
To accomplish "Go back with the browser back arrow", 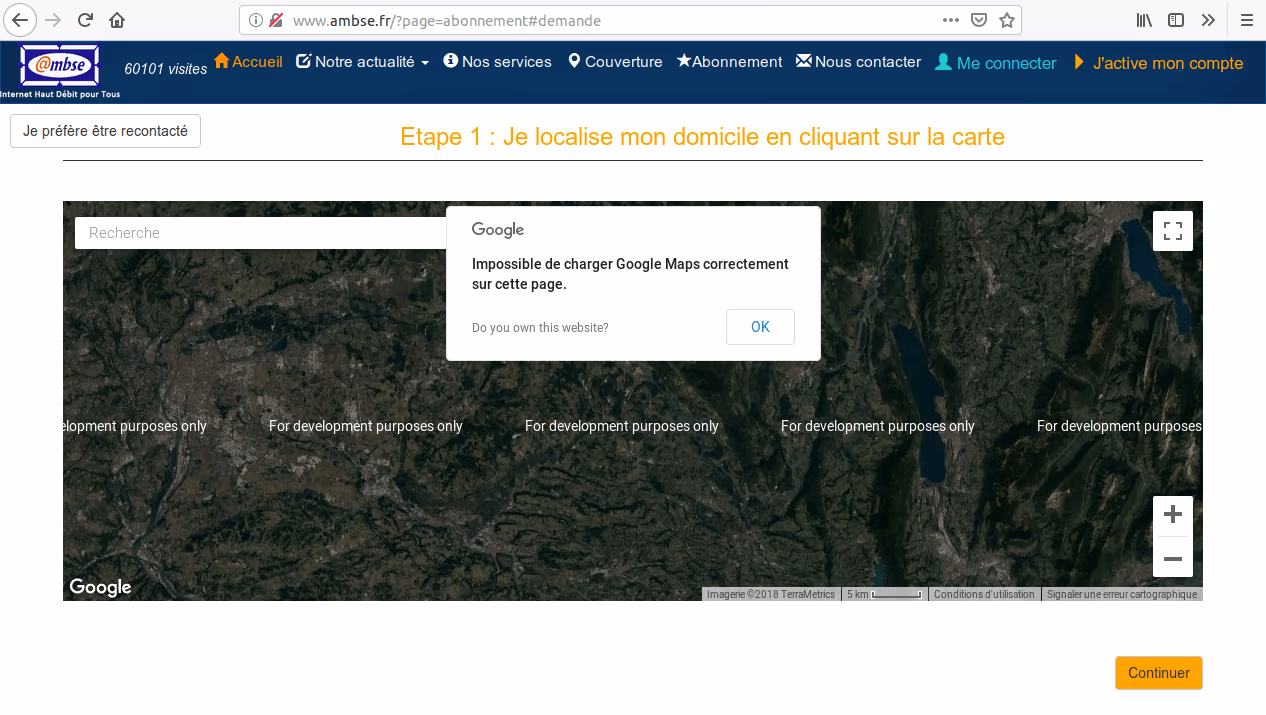I will (20, 20).
